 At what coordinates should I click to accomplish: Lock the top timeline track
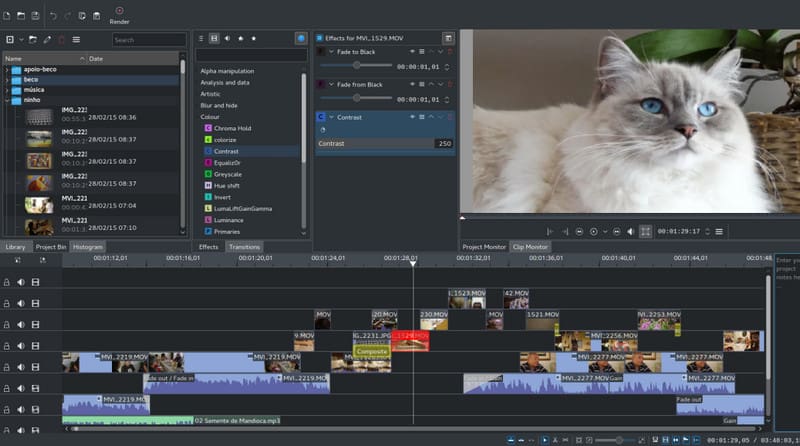pos(7,282)
